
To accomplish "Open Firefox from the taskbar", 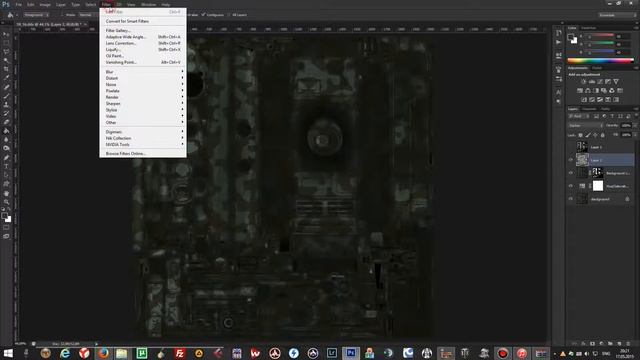I will 103,353.
